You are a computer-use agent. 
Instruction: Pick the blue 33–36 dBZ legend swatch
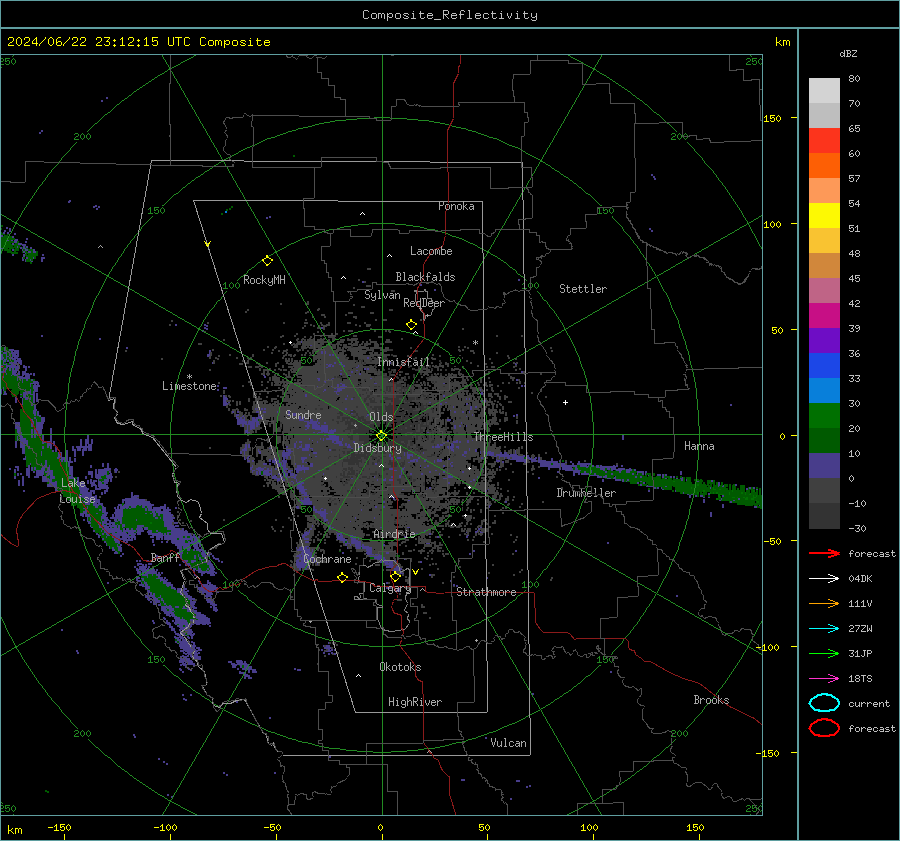pos(824,366)
